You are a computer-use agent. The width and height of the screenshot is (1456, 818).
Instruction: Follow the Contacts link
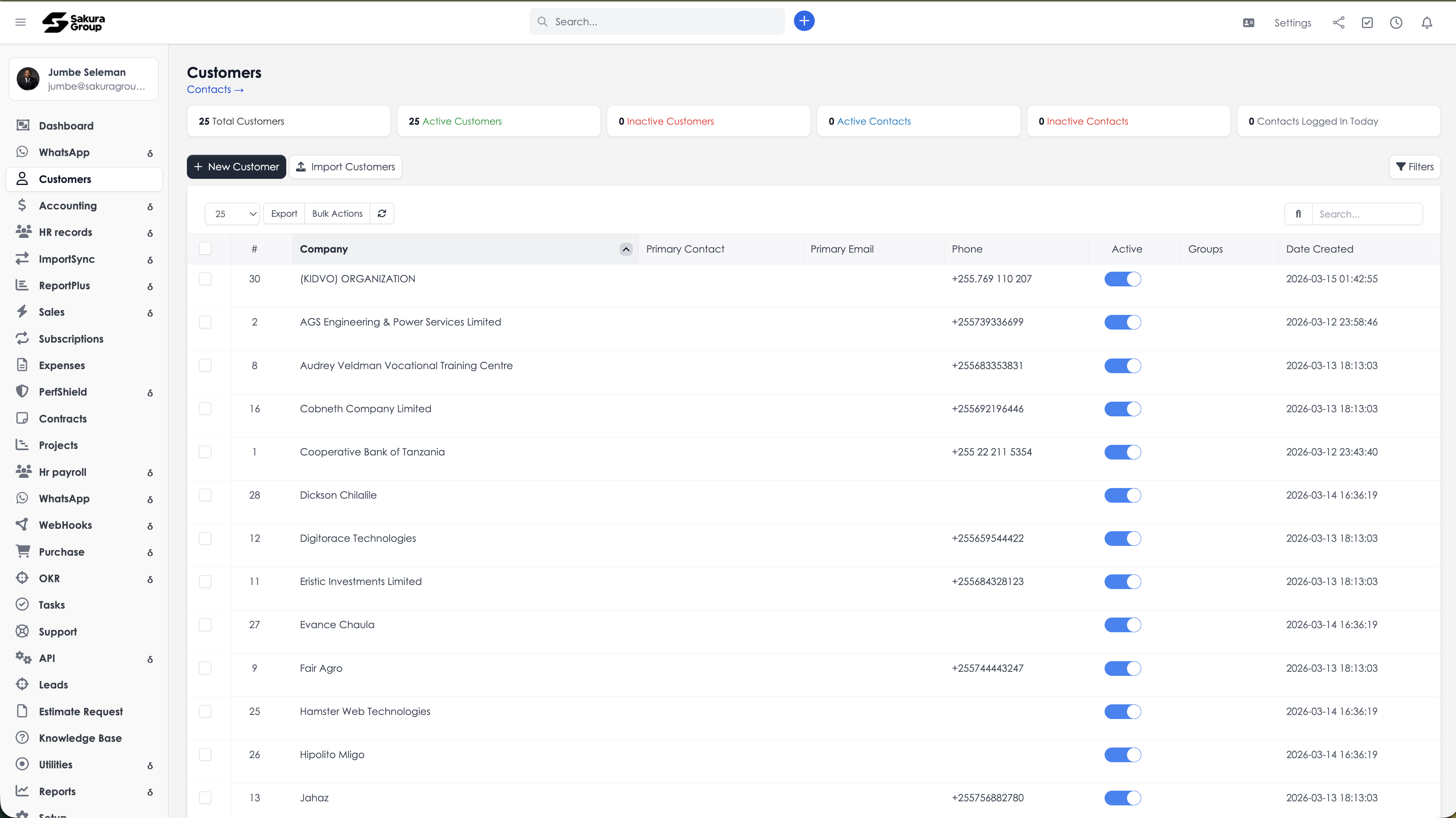click(215, 89)
